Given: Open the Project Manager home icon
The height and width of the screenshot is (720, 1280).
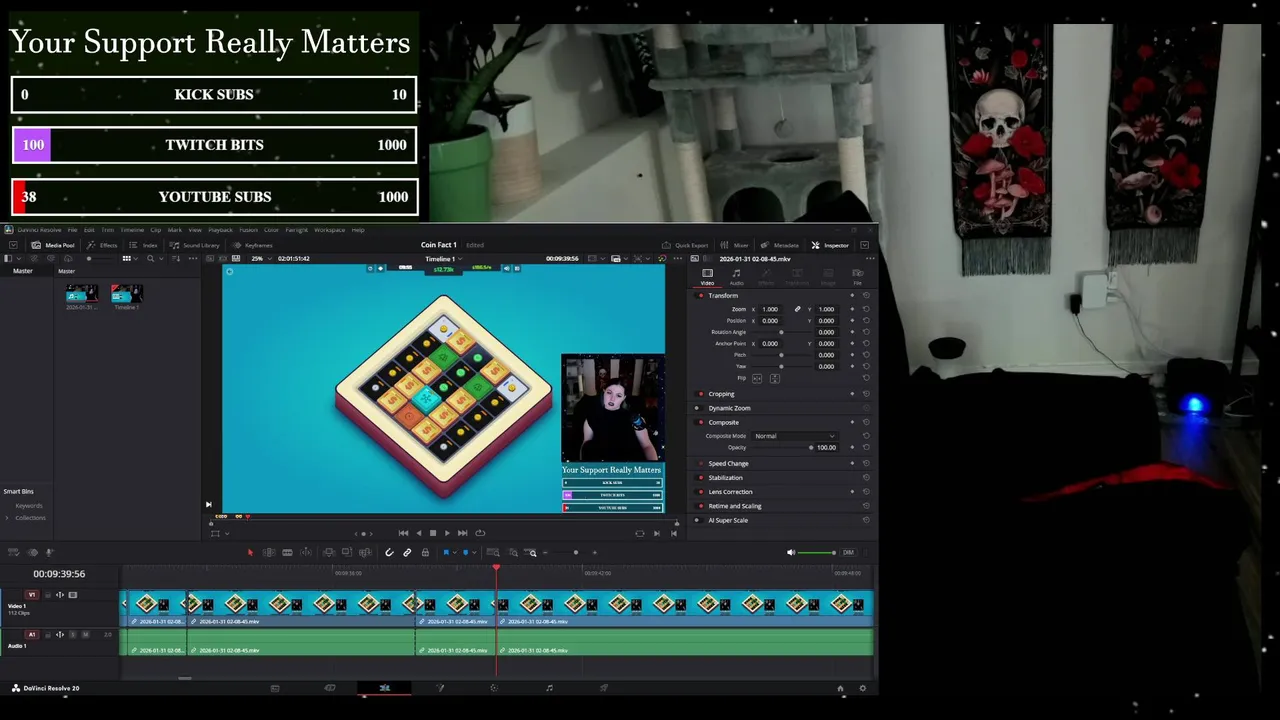Looking at the screenshot, I should tap(840, 688).
